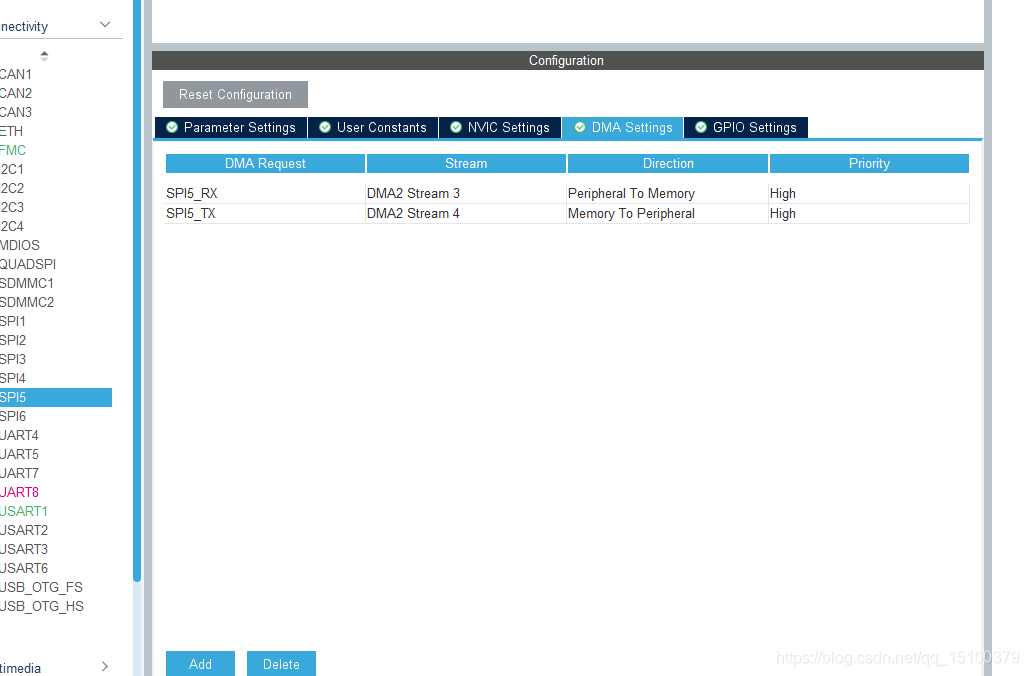Screen dimensions: 1029x676
Task: Click the Peripheral To Memory direction cell
Action: (667, 194)
